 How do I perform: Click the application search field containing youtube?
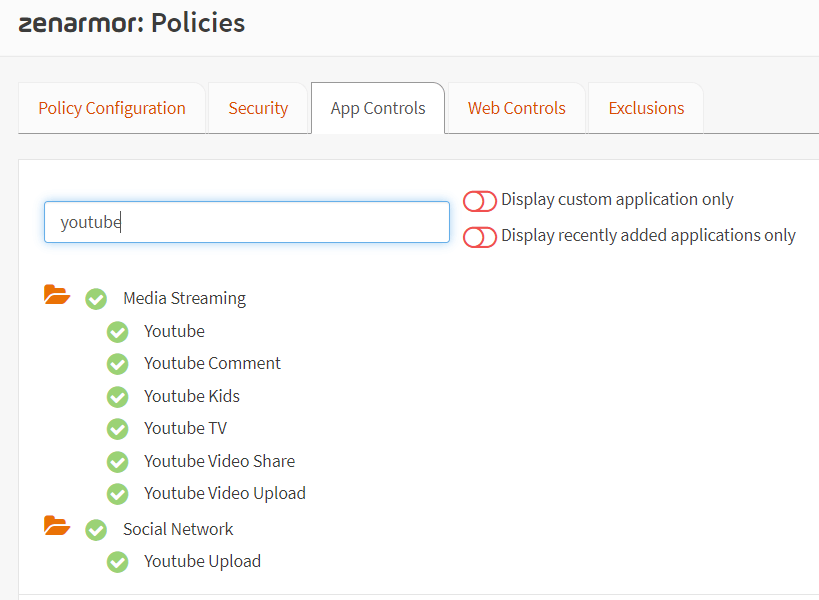[247, 222]
